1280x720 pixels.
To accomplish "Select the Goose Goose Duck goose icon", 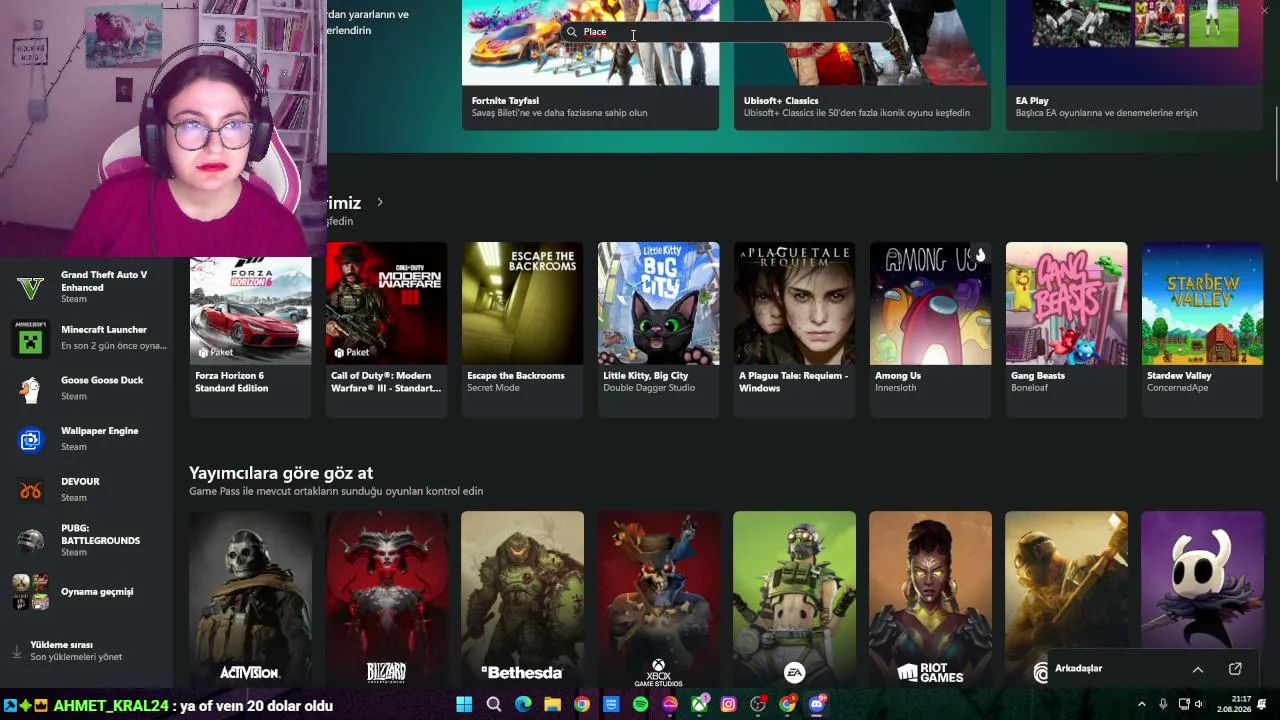I will (30, 389).
